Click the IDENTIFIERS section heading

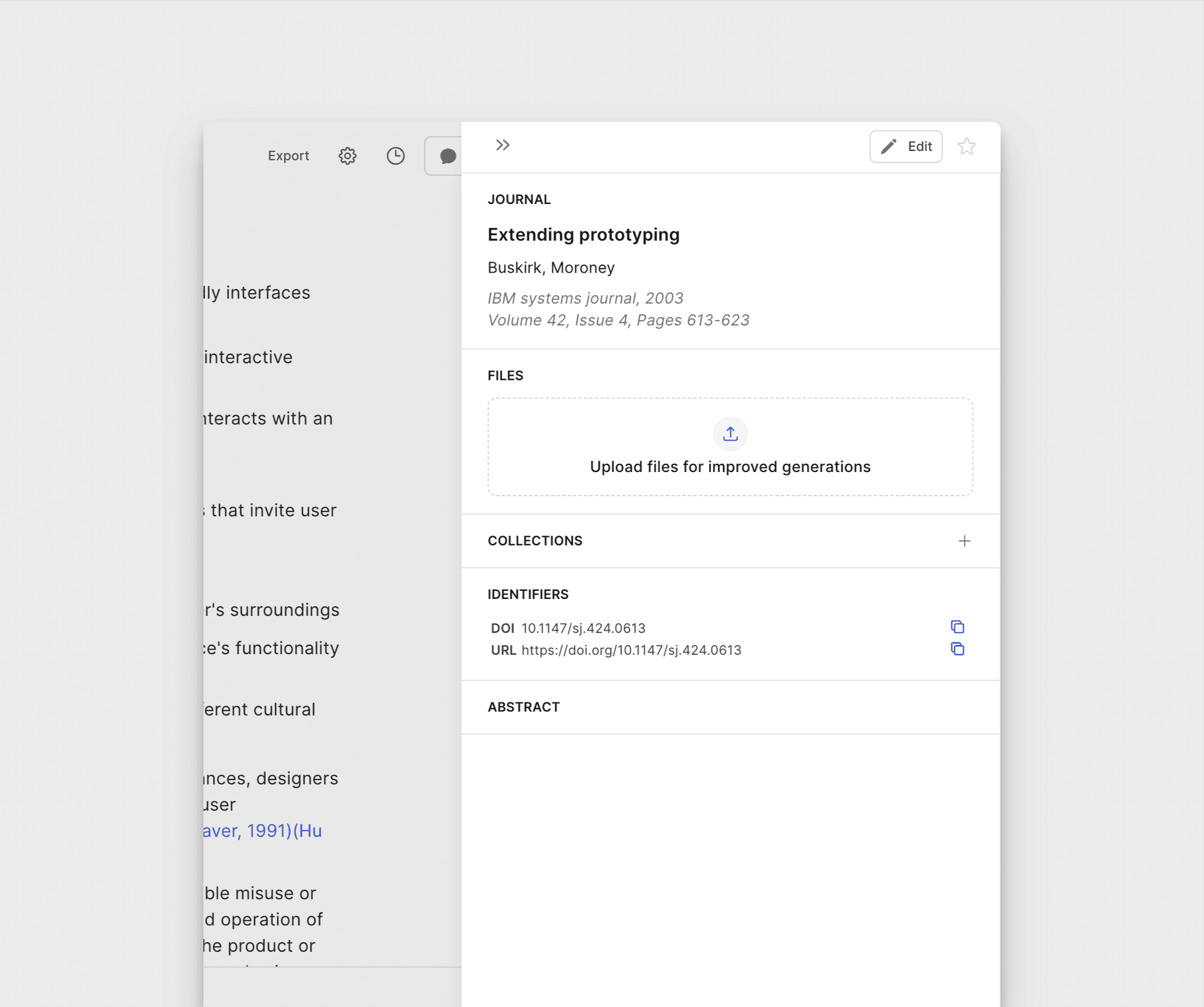528,595
